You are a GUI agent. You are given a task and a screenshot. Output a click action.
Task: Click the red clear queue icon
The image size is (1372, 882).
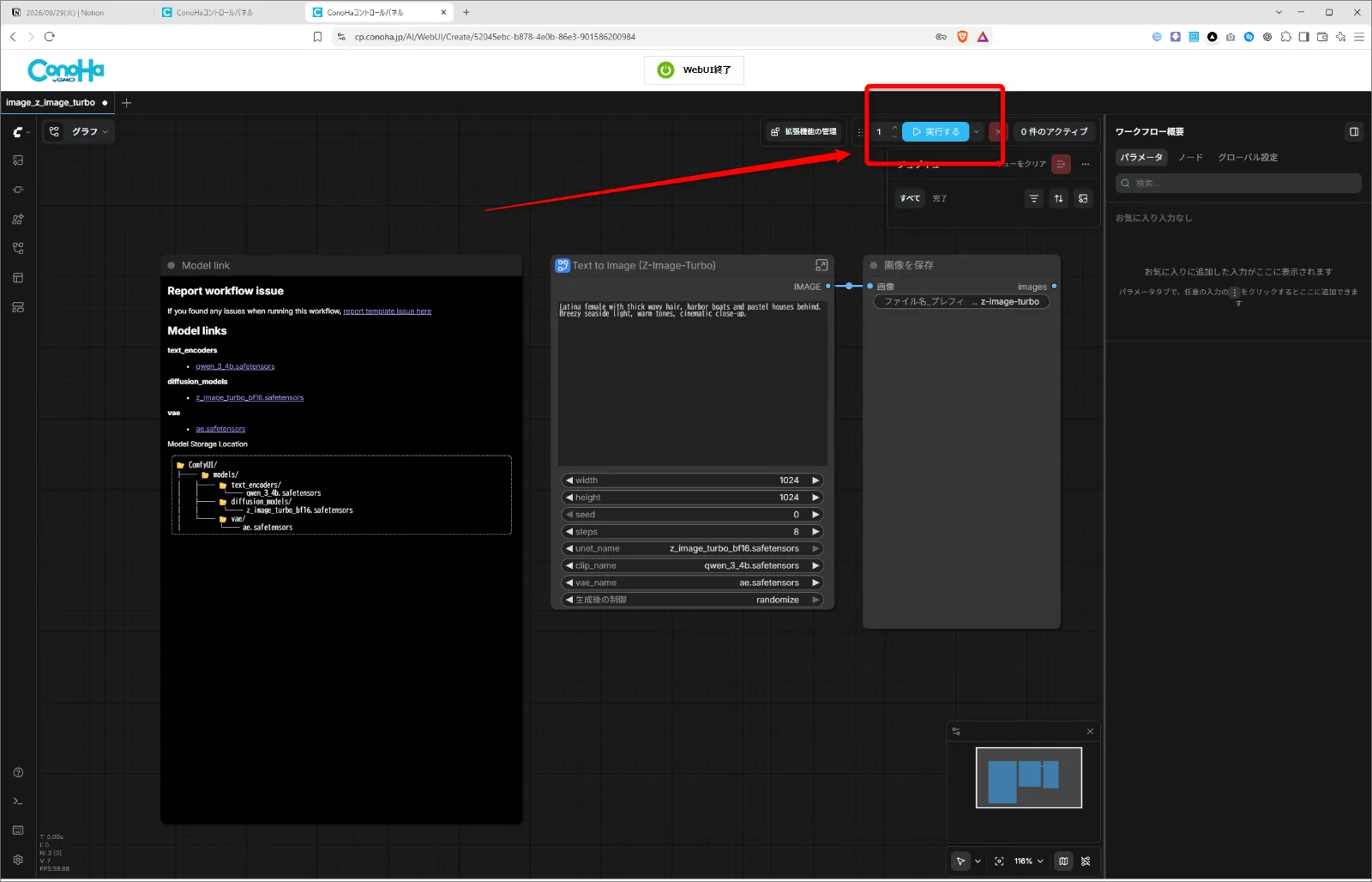[x=1061, y=164]
